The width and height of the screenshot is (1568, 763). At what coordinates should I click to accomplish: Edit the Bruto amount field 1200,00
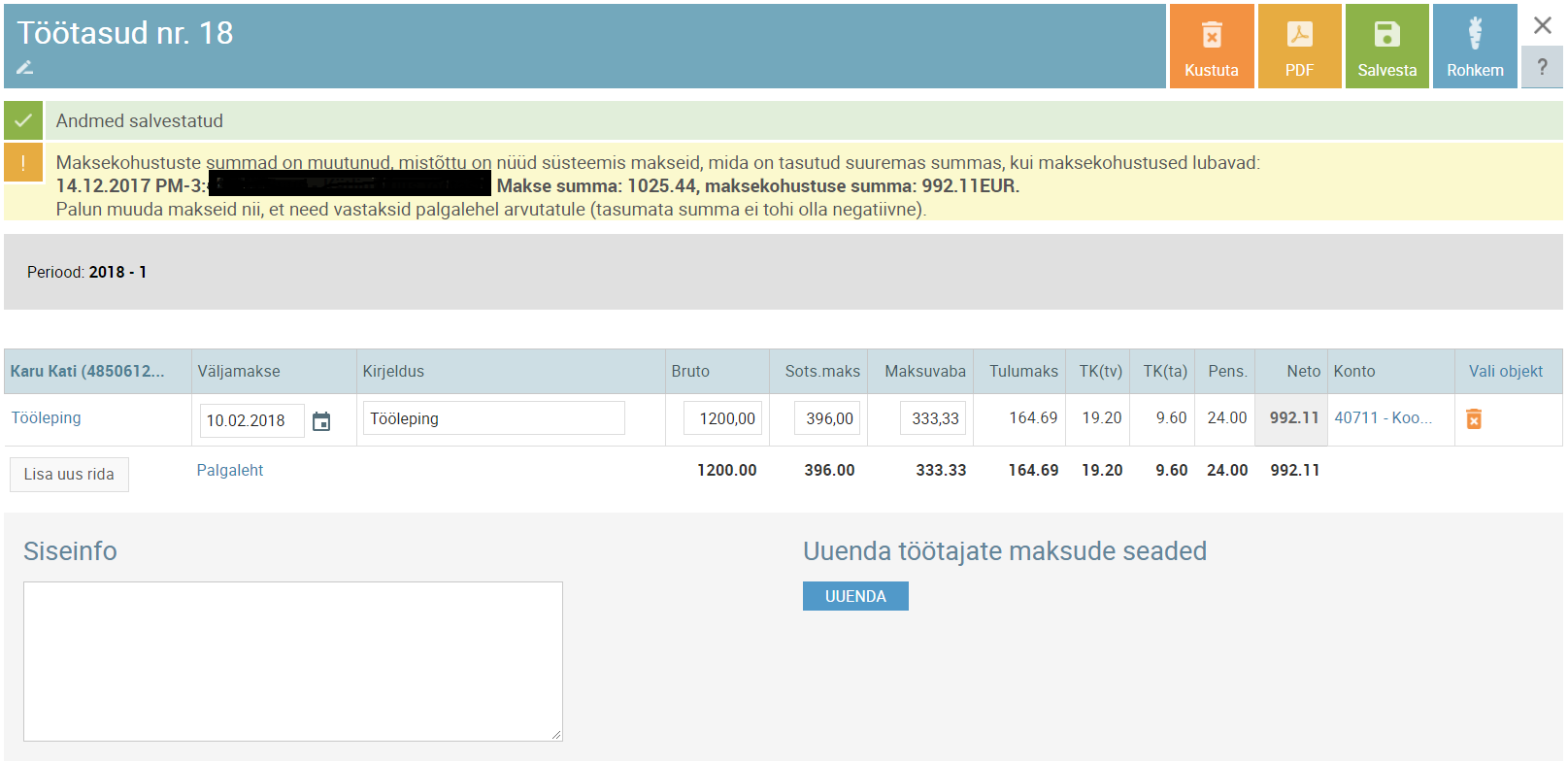click(x=723, y=418)
